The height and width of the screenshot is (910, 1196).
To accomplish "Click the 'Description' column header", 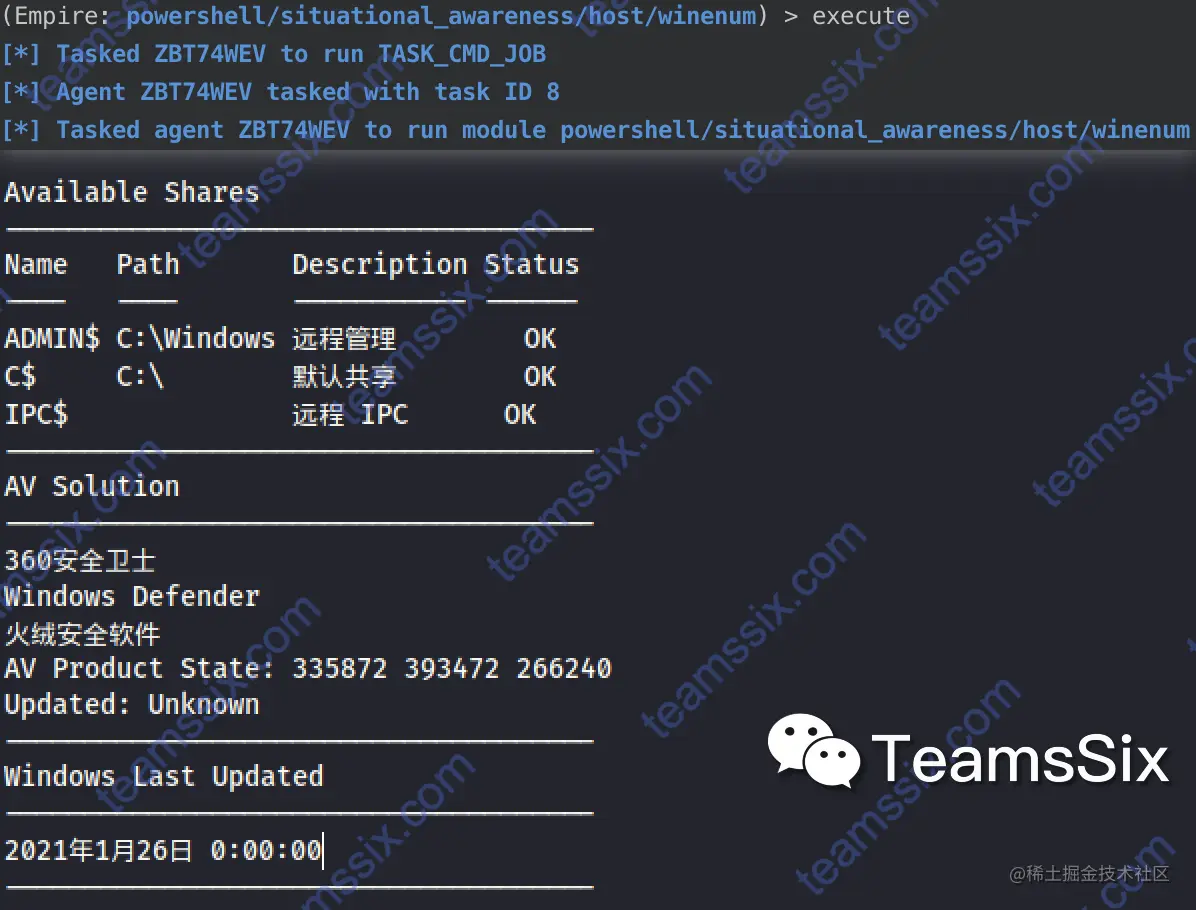I will [x=380, y=265].
